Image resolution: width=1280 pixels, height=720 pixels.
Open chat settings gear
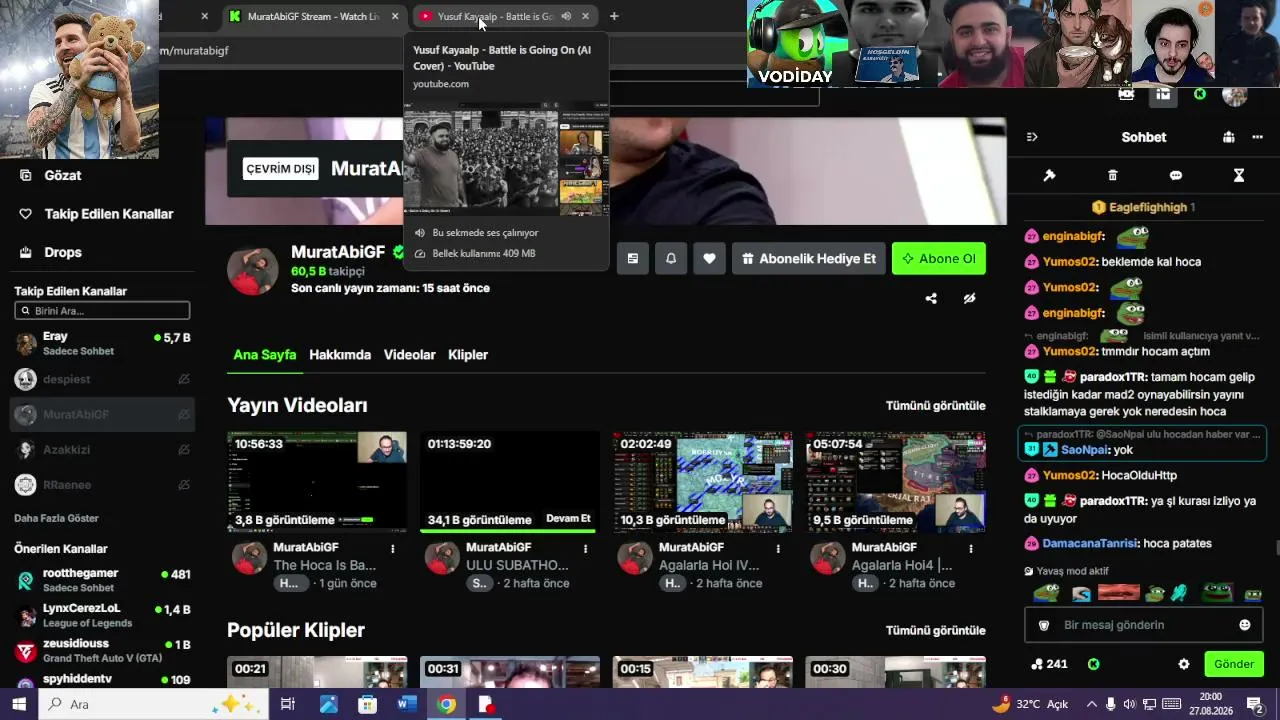pyautogui.click(x=1184, y=664)
